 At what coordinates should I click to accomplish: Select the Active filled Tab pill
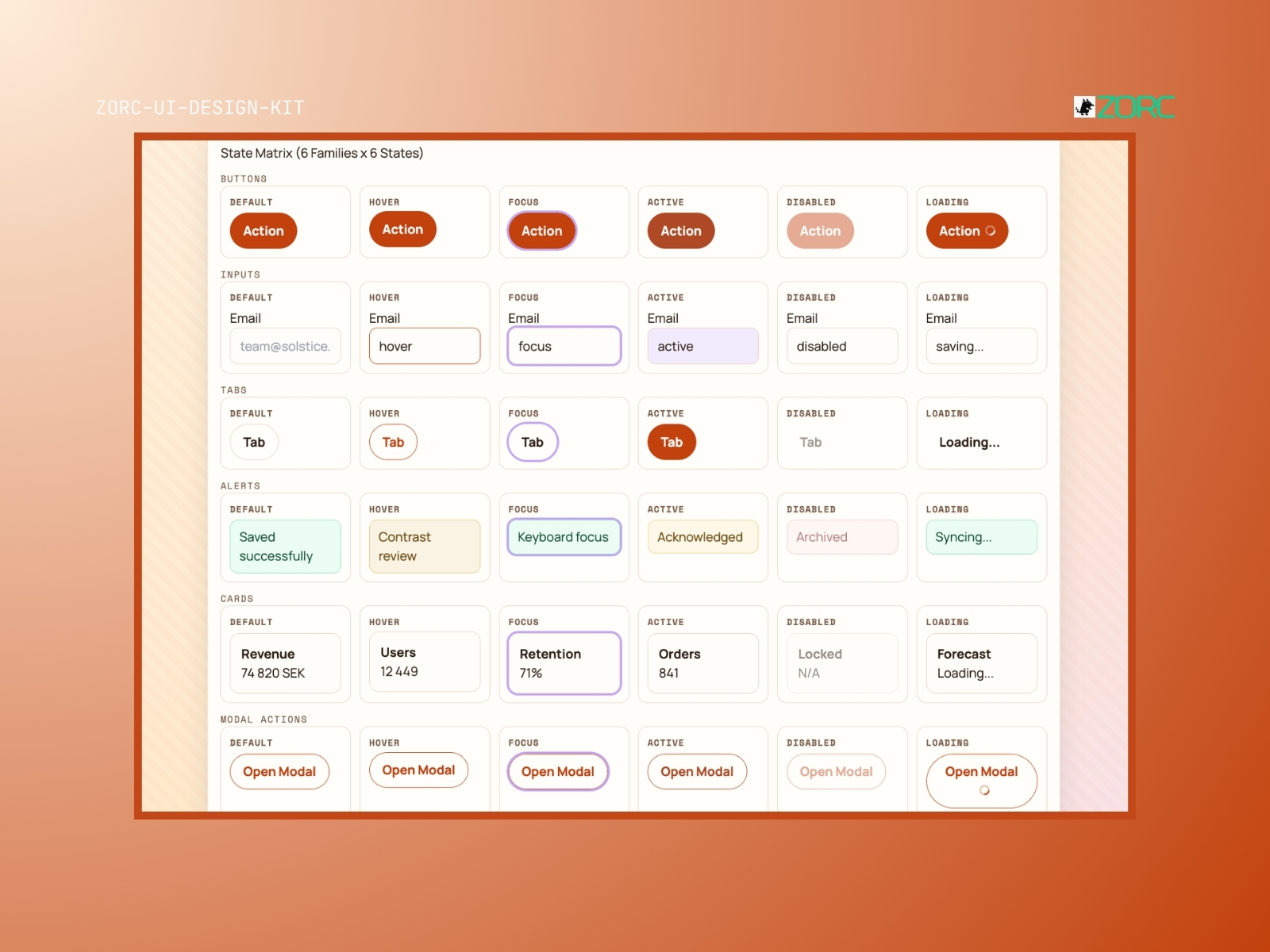(672, 442)
